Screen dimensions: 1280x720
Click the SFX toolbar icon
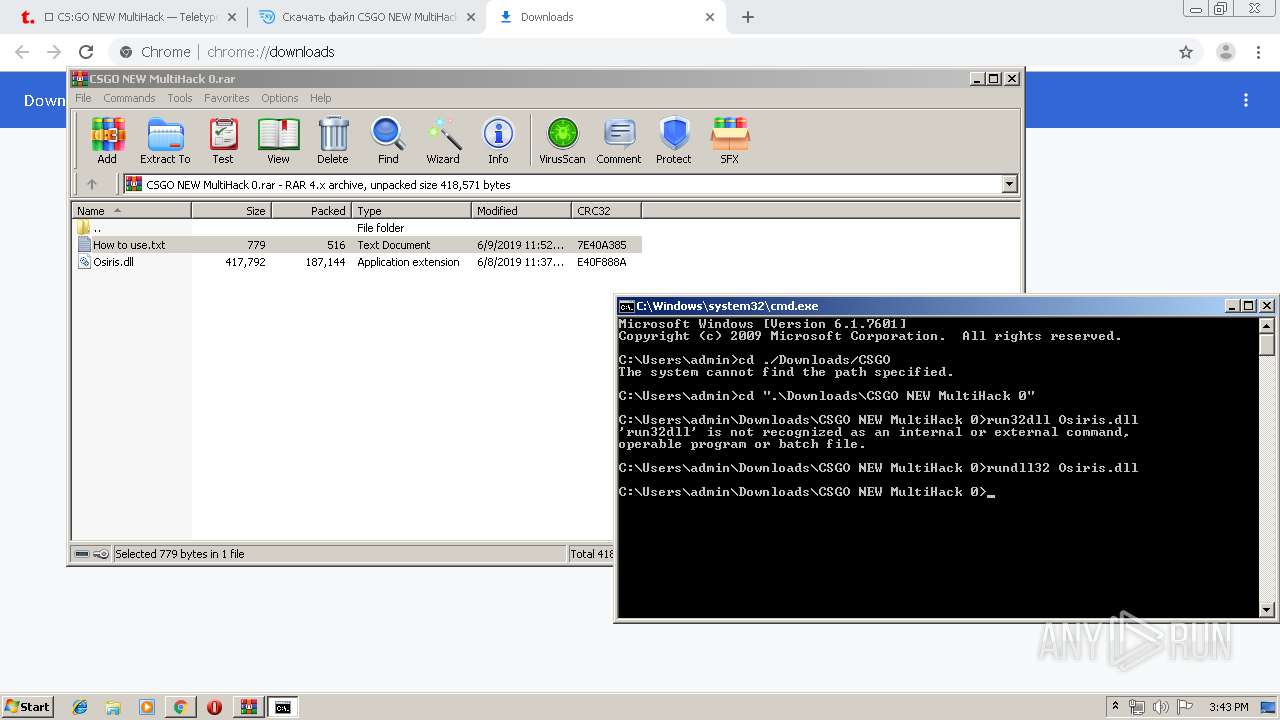pos(730,140)
